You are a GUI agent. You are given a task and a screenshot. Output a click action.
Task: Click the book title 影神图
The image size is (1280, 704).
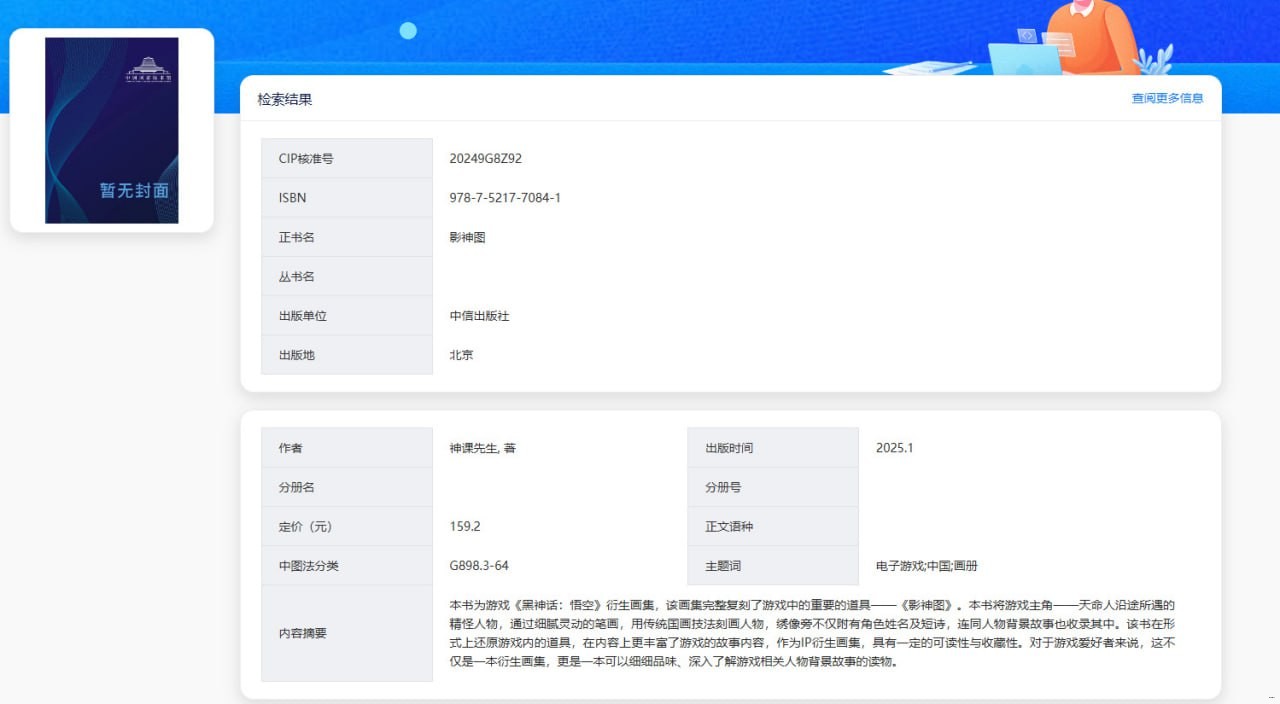pyautogui.click(x=467, y=238)
